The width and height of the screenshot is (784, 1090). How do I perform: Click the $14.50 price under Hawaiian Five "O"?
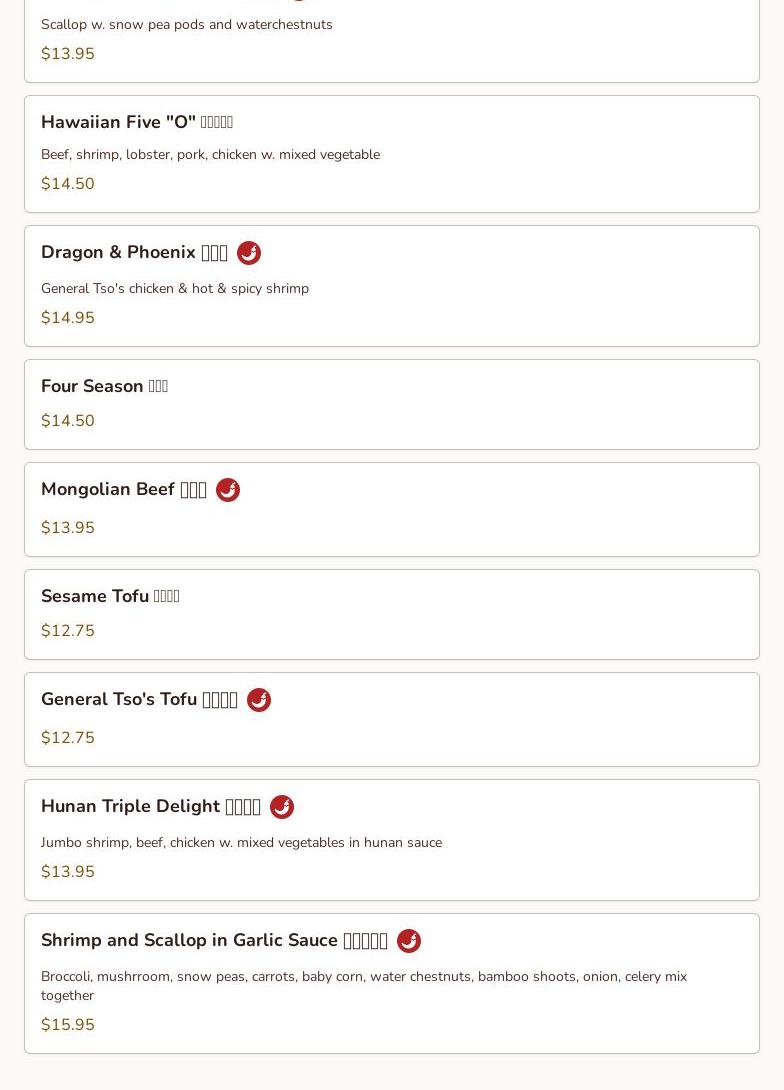click(68, 184)
